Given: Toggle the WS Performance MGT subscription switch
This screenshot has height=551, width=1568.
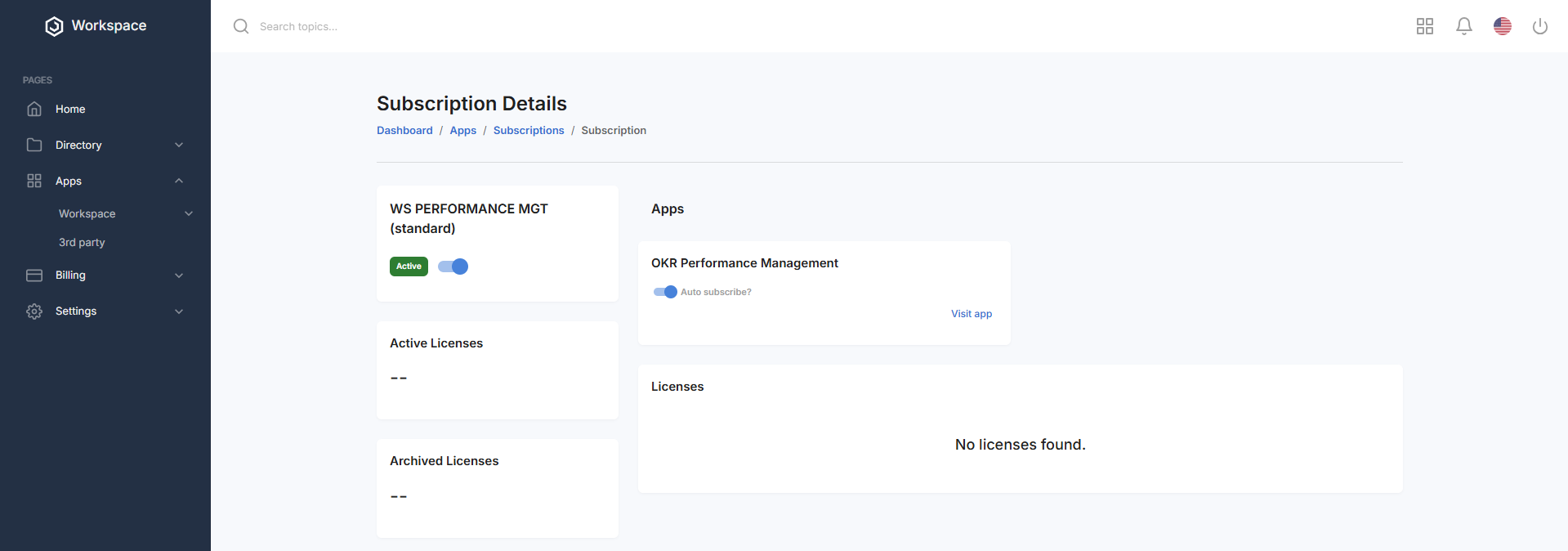Looking at the screenshot, I should click(x=453, y=267).
